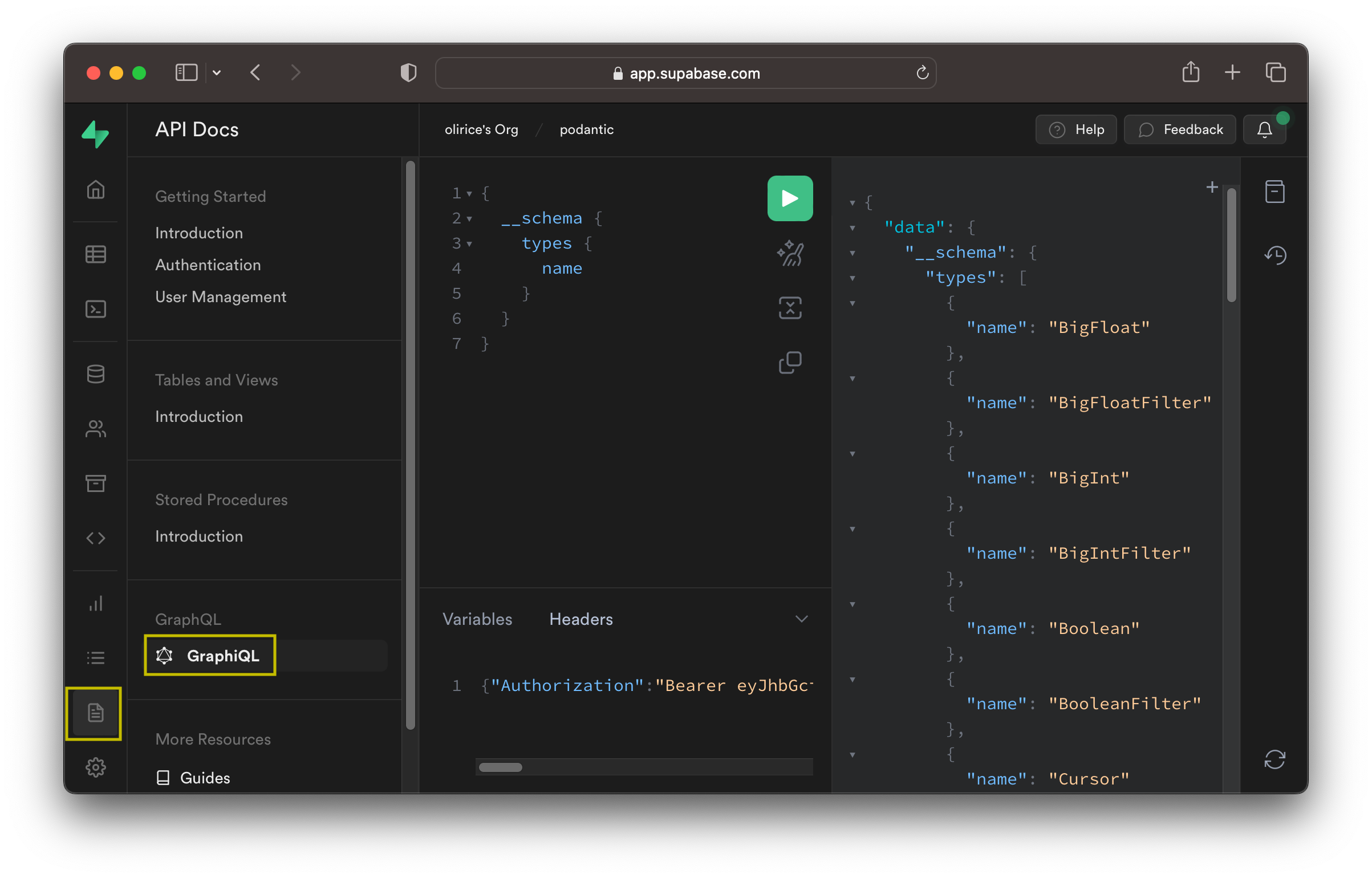1372x878 pixels.
Task: Click the horizontal scrollbar in headers editor
Action: tap(501, 767)
